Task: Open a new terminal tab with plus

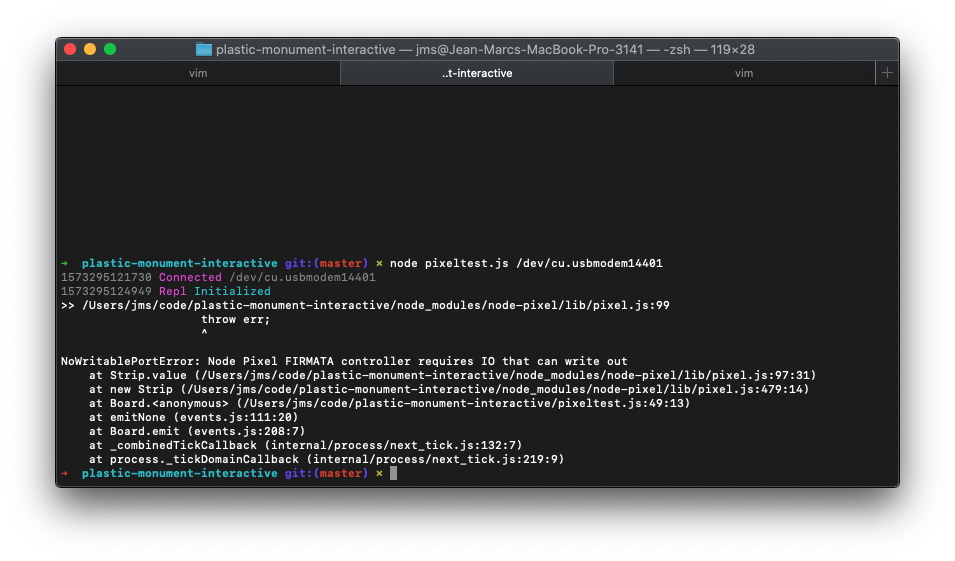Action: pyautogui.click(x=887, y=73)
